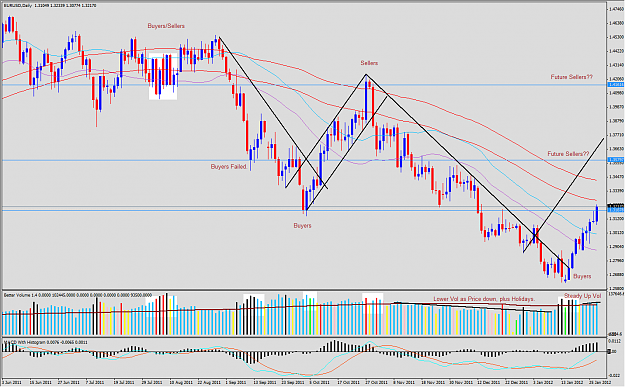
Task: Click the blue price tag beside upper Future Sellers line
Action: pyautogui.click(x=616, y=85)
